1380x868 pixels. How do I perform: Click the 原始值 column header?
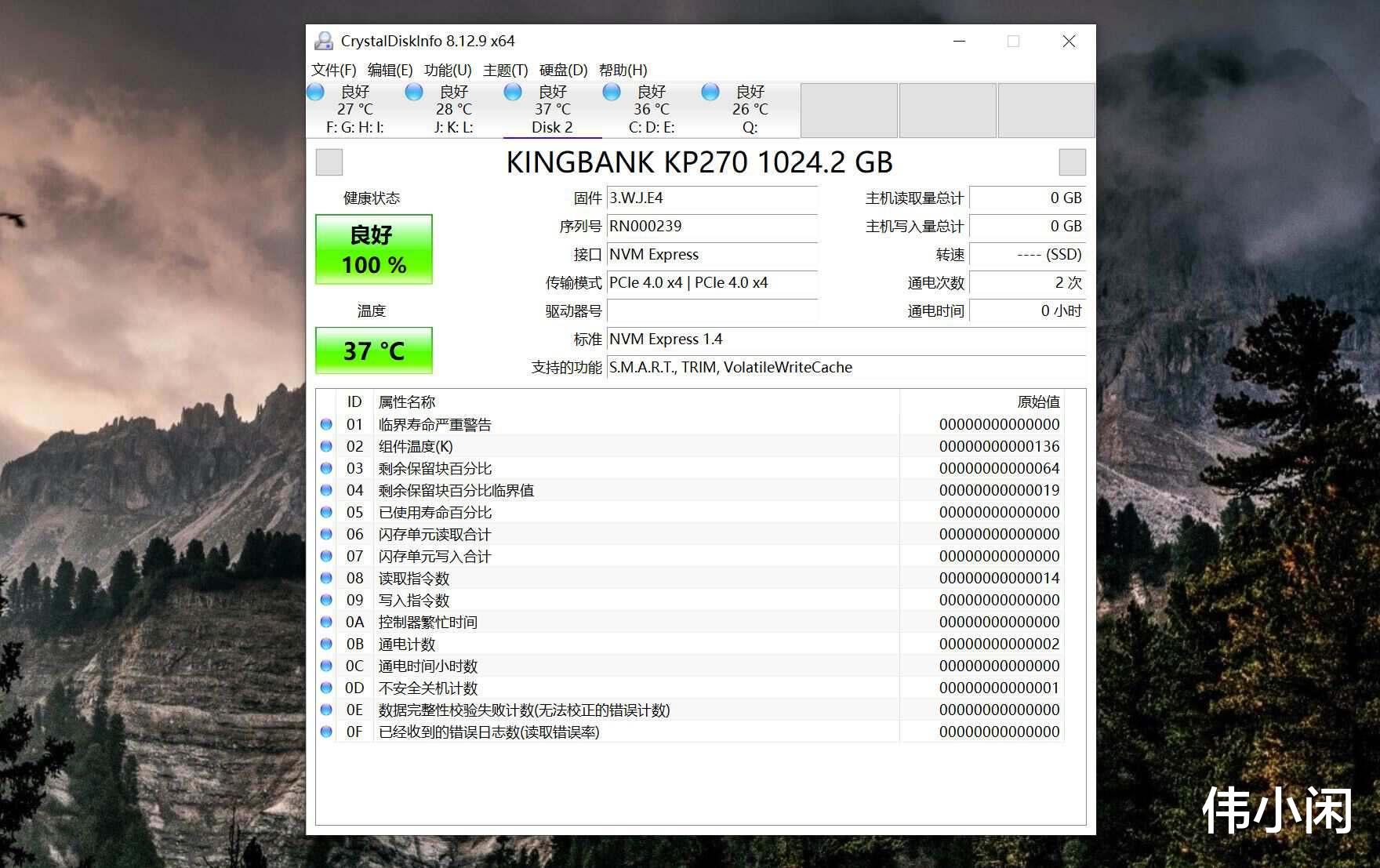pos(982,401)
